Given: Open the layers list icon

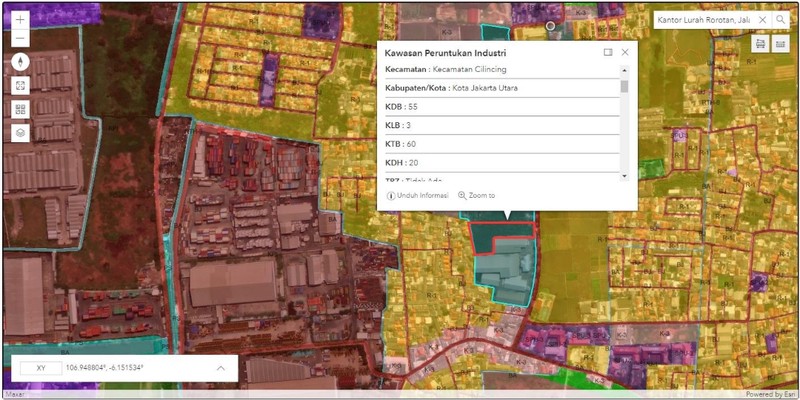Looking at the screenshot, I should tap(21, 132).
